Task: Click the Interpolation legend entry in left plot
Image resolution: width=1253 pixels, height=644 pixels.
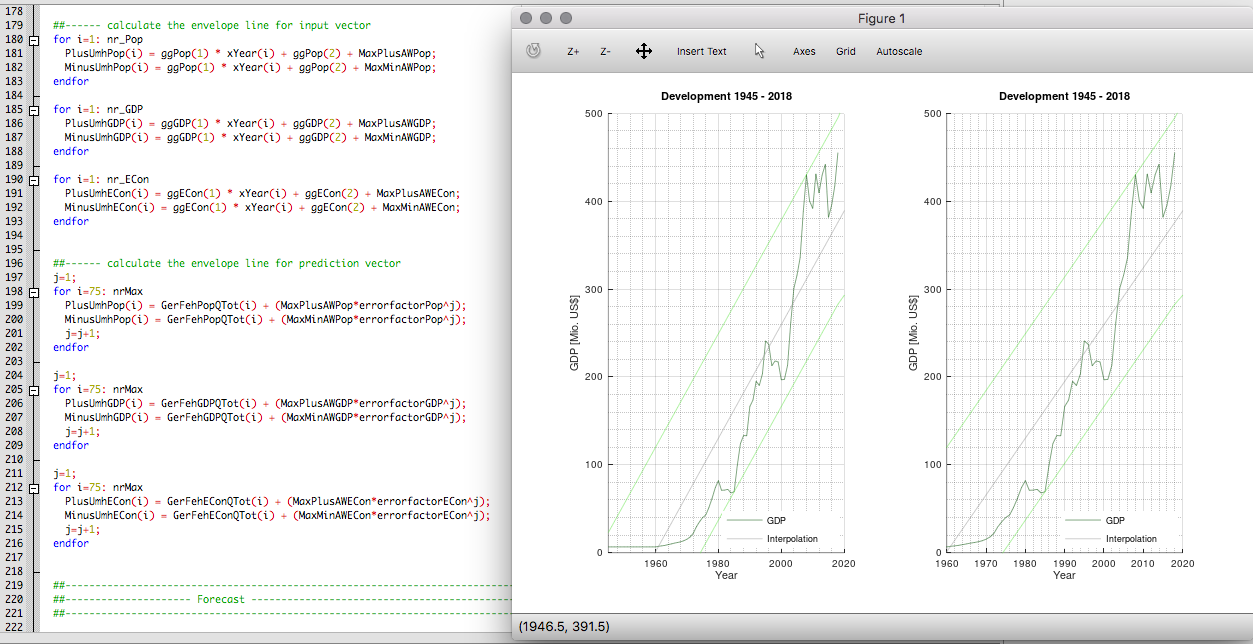Action: point(792,539)
